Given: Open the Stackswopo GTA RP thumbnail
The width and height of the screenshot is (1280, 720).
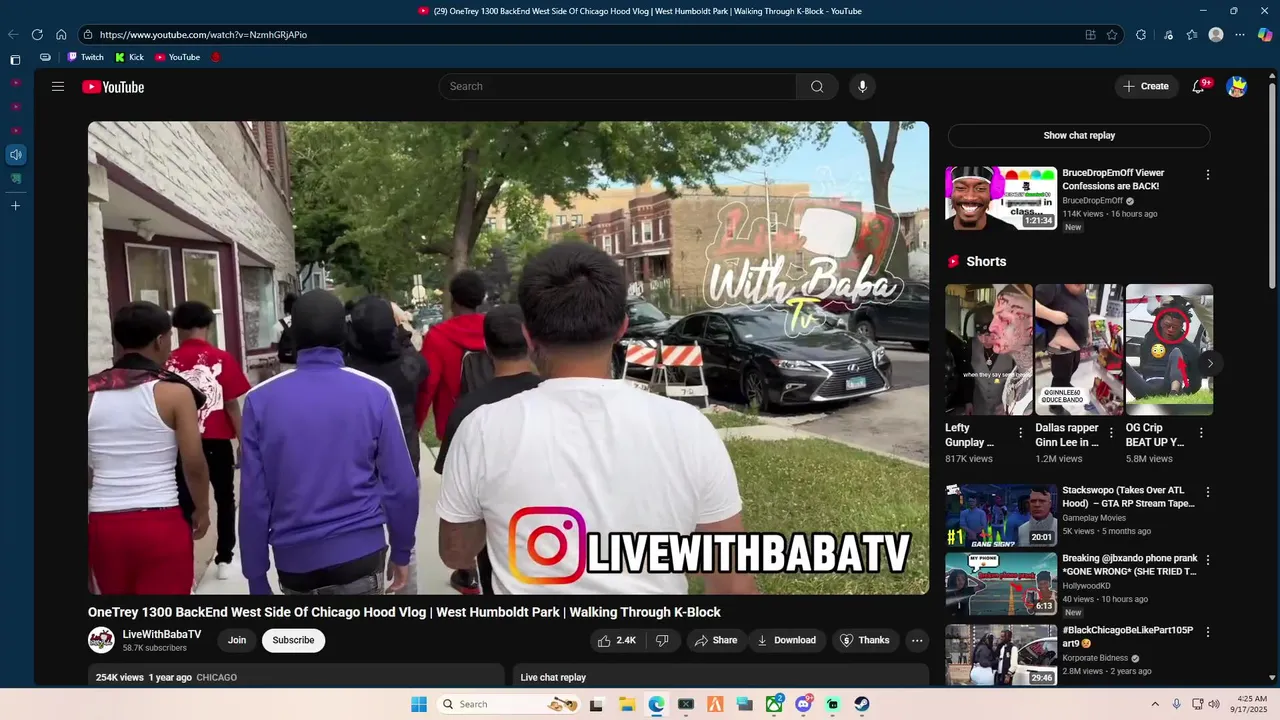Looking at the screenshot, I should (x=1001, y=515).
